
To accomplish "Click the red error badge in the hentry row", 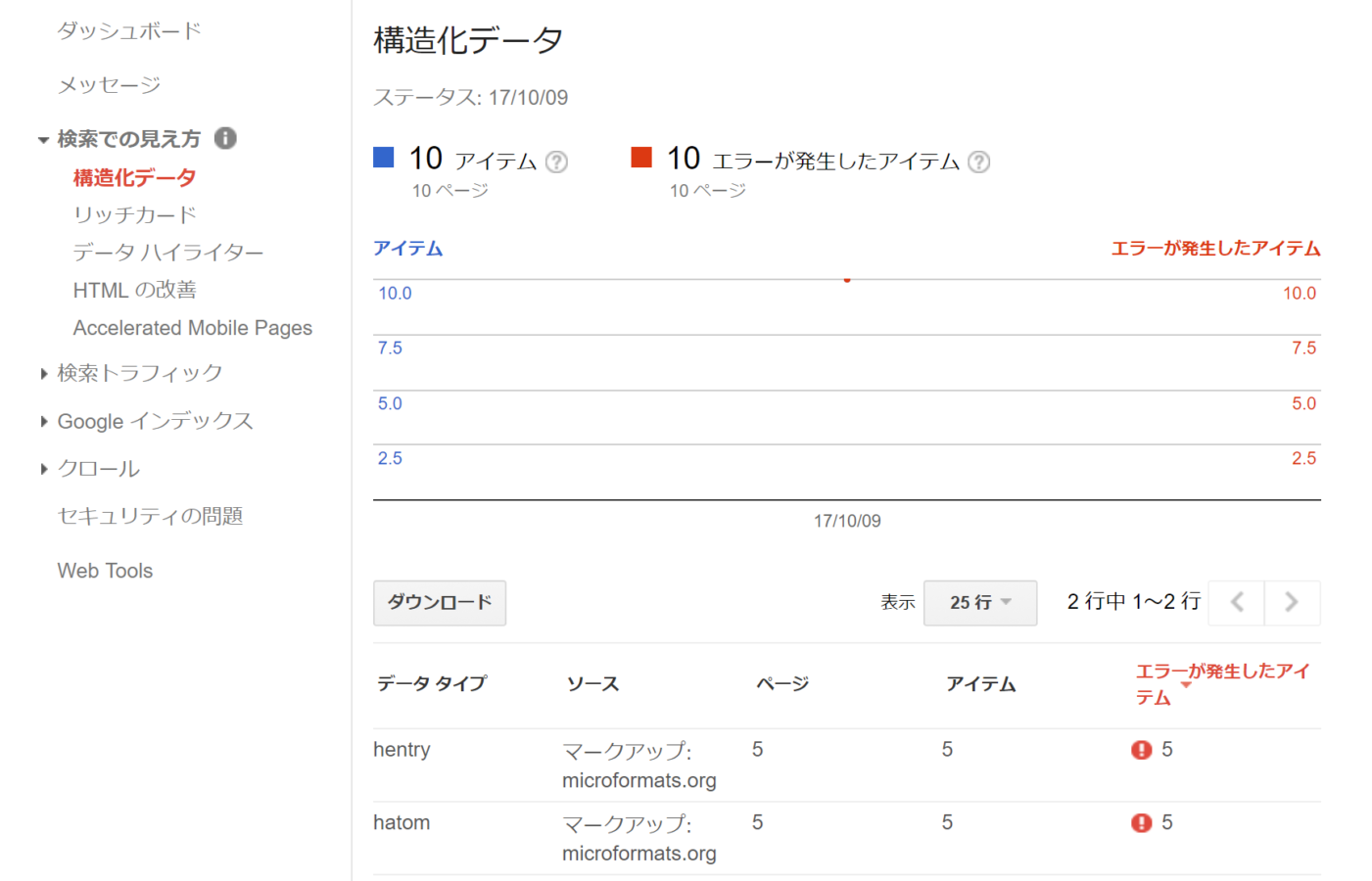I will click(x=1142, y=750).
